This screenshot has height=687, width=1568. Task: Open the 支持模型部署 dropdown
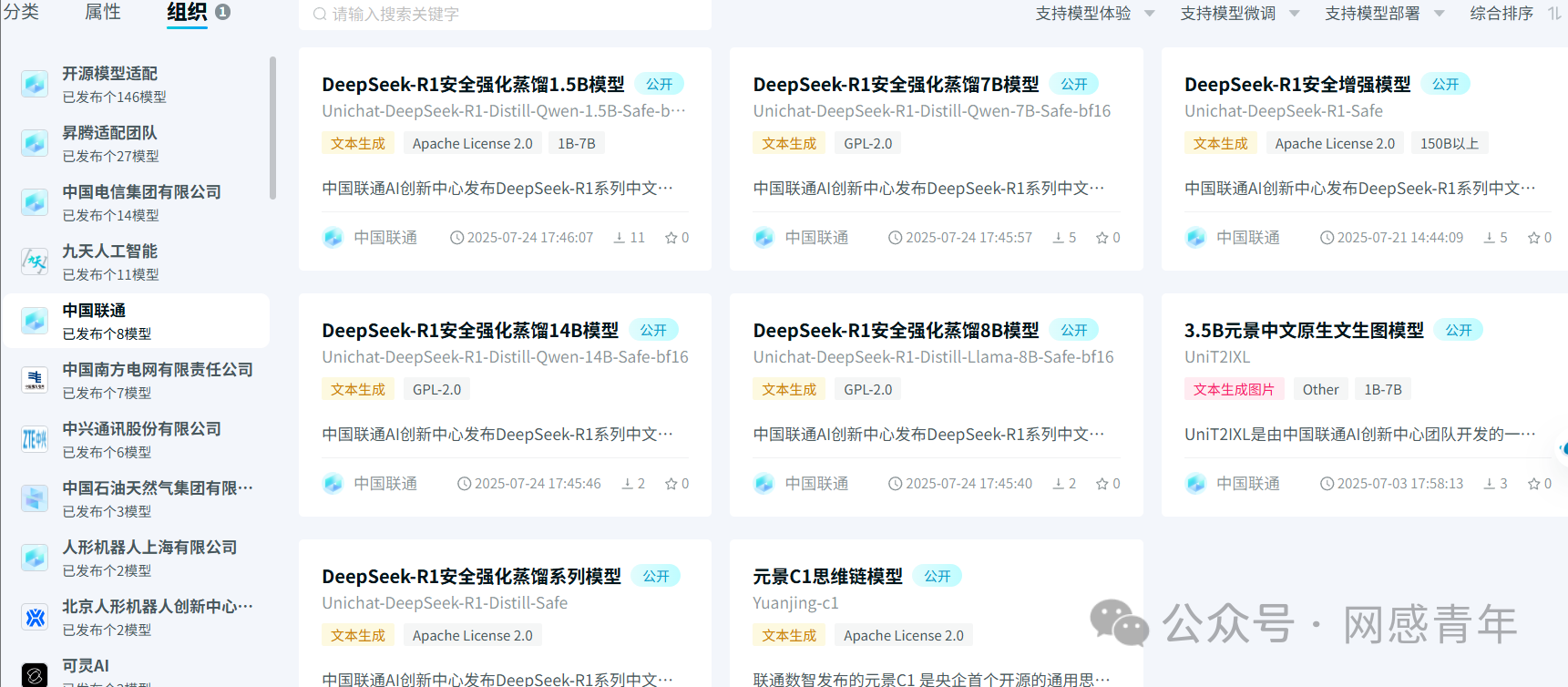[x=1385, y=14]
